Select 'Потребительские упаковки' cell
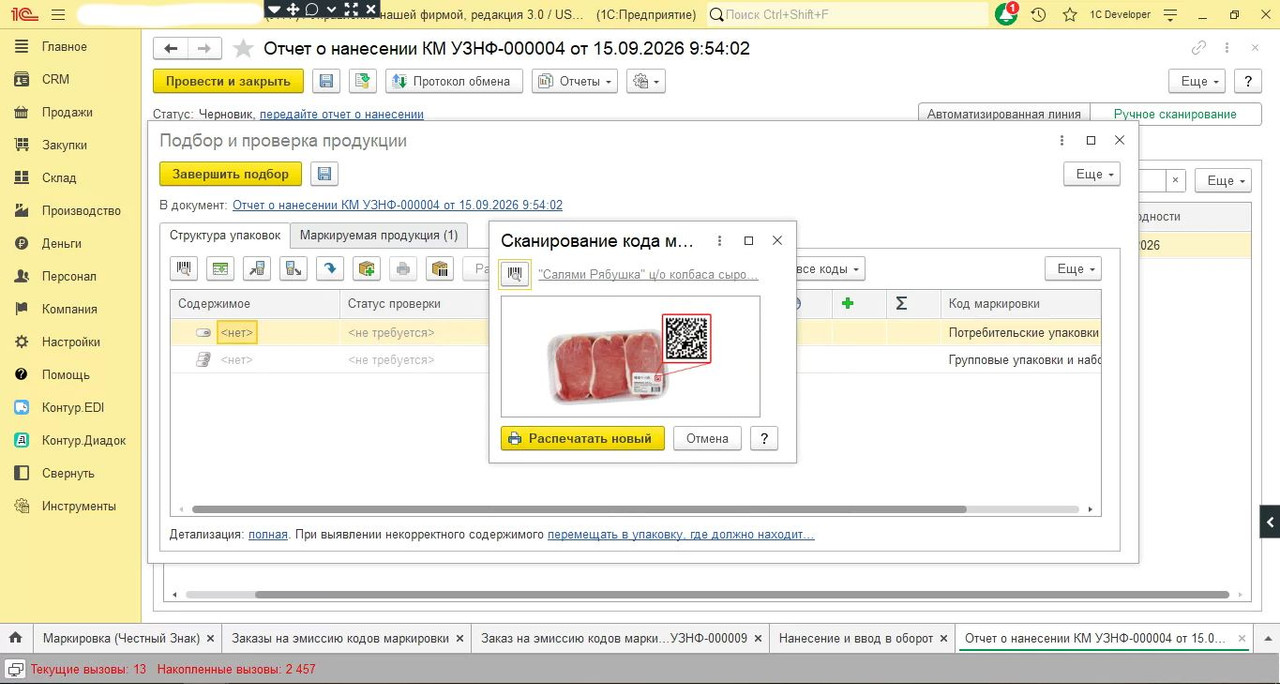Image resolution: width=1280 pixels, height=684 pixels. click(1023, 332)
